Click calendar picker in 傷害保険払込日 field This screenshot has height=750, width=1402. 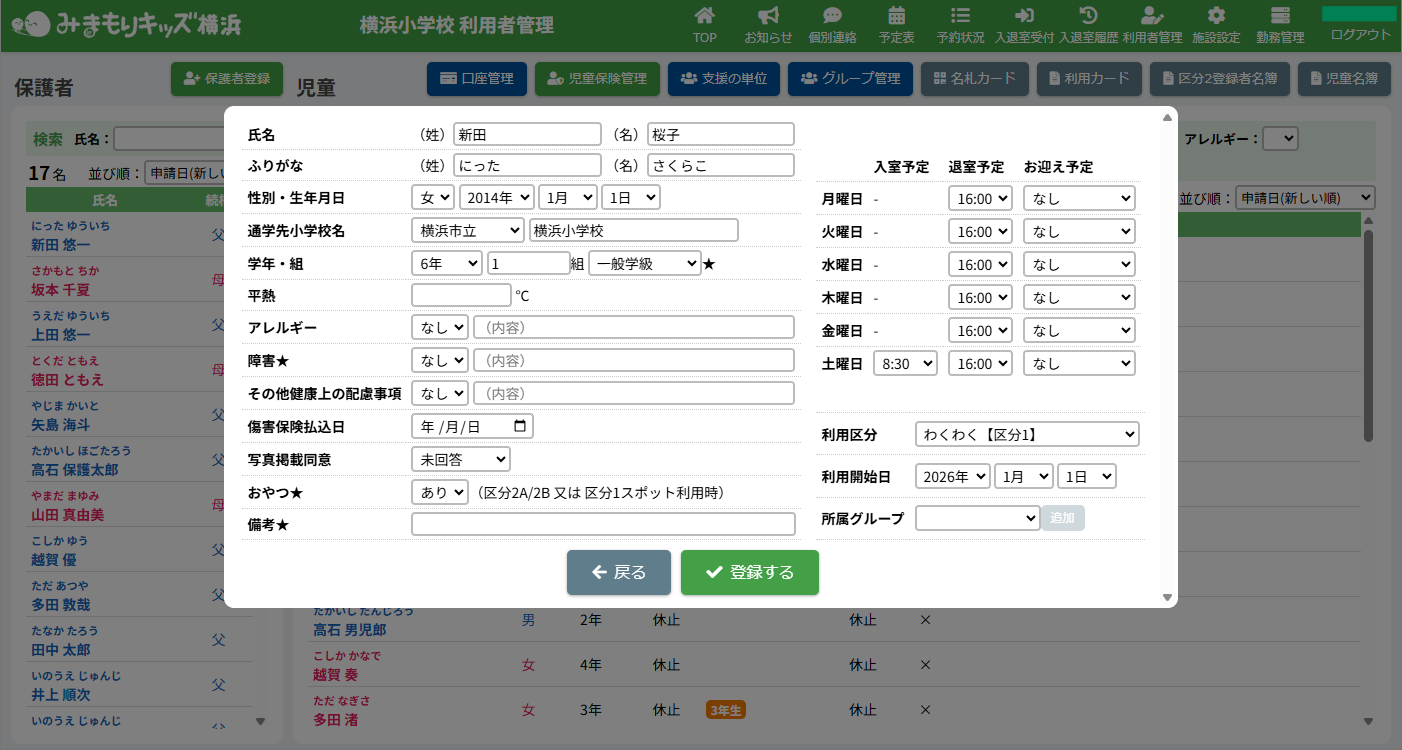(x=520, y=426)
